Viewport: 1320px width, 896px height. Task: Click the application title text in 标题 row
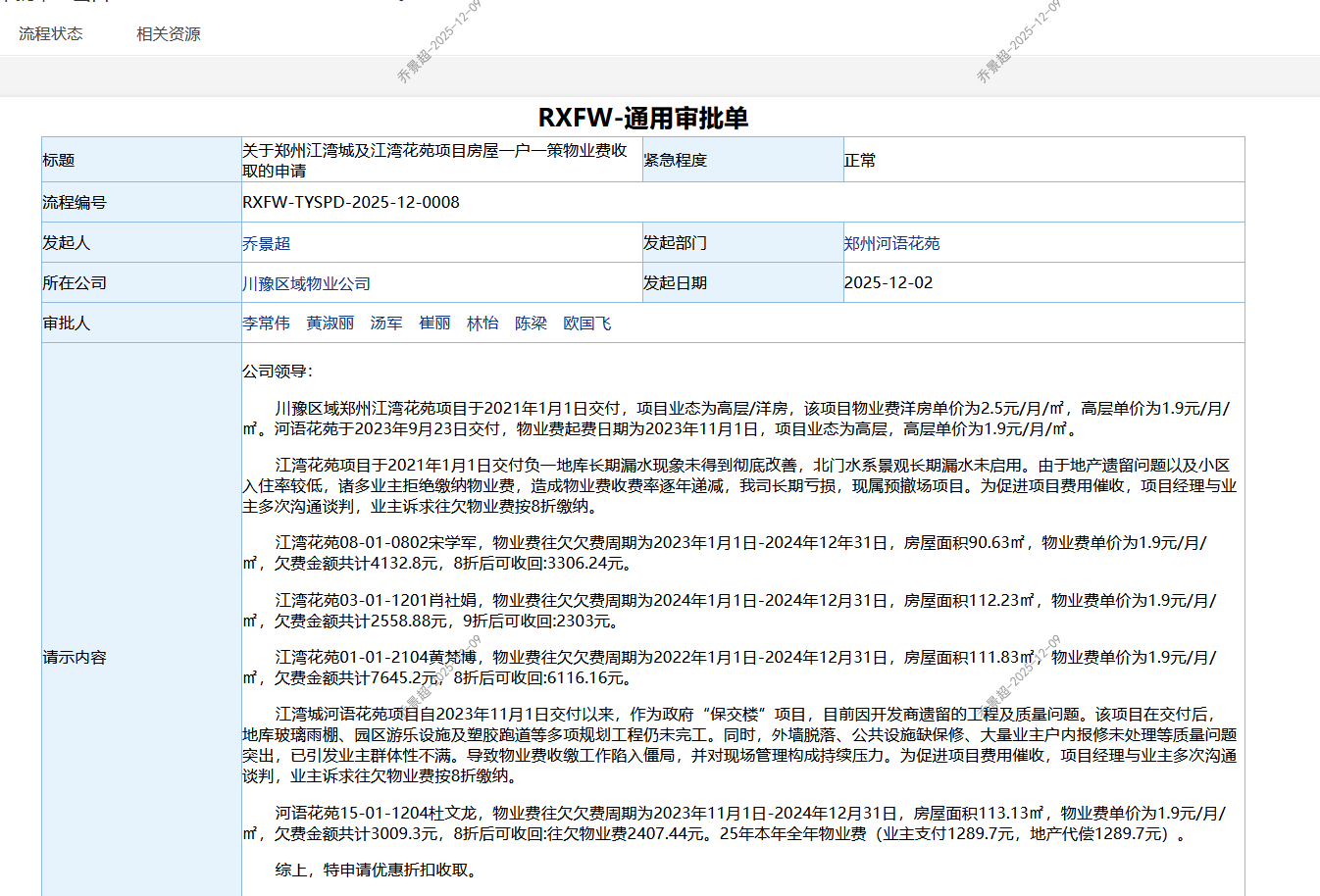(434, 160)
